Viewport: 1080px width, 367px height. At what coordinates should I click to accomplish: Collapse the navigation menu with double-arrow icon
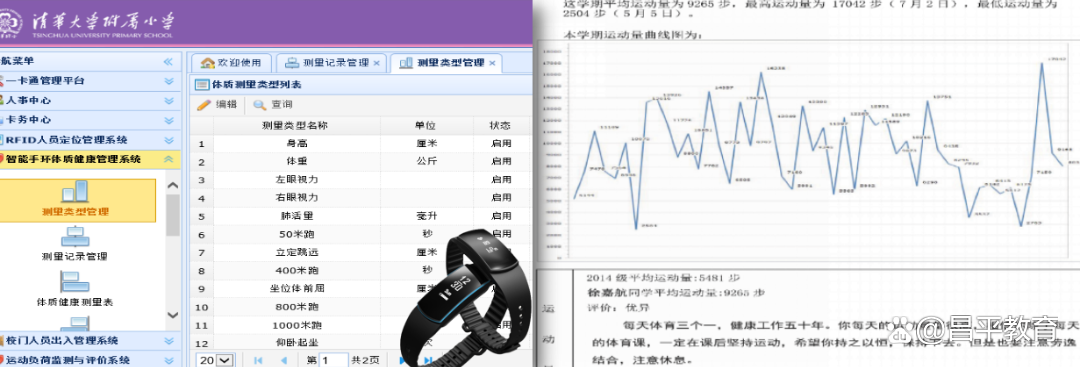coord(168,61)
